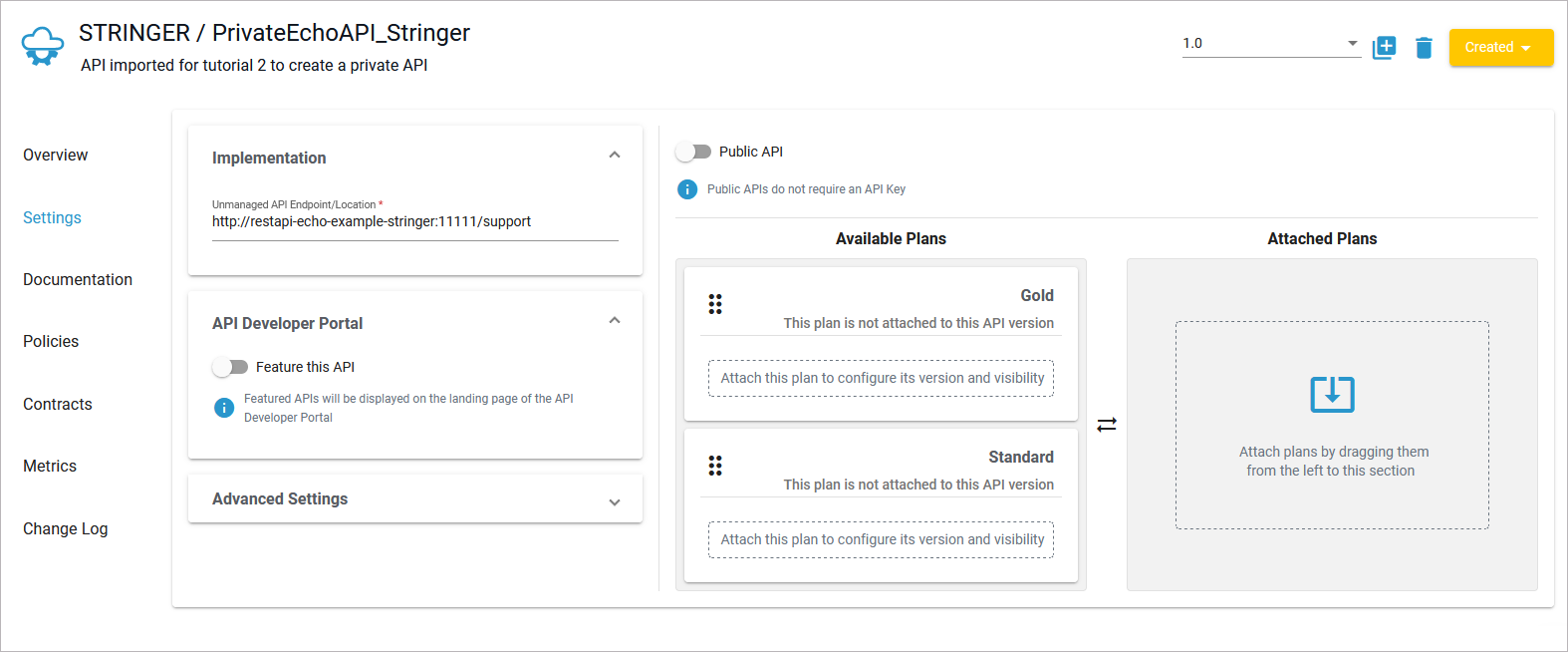Image resolution: width=1568 pixels, height=652 pixels.
Task: Collapse the Implementation panel
Action: tap(615, 156)
